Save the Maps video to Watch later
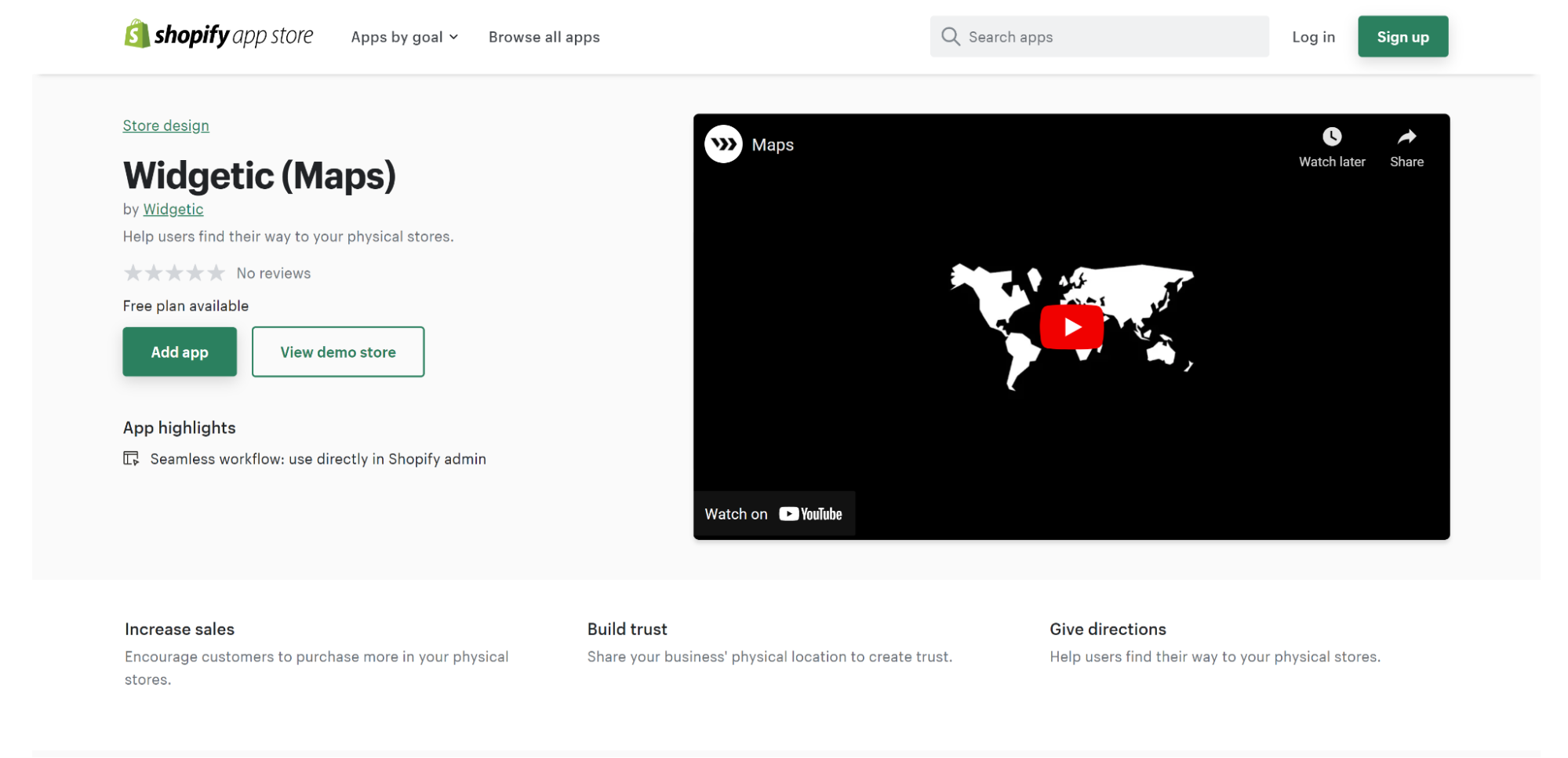 coord(1331,137)
